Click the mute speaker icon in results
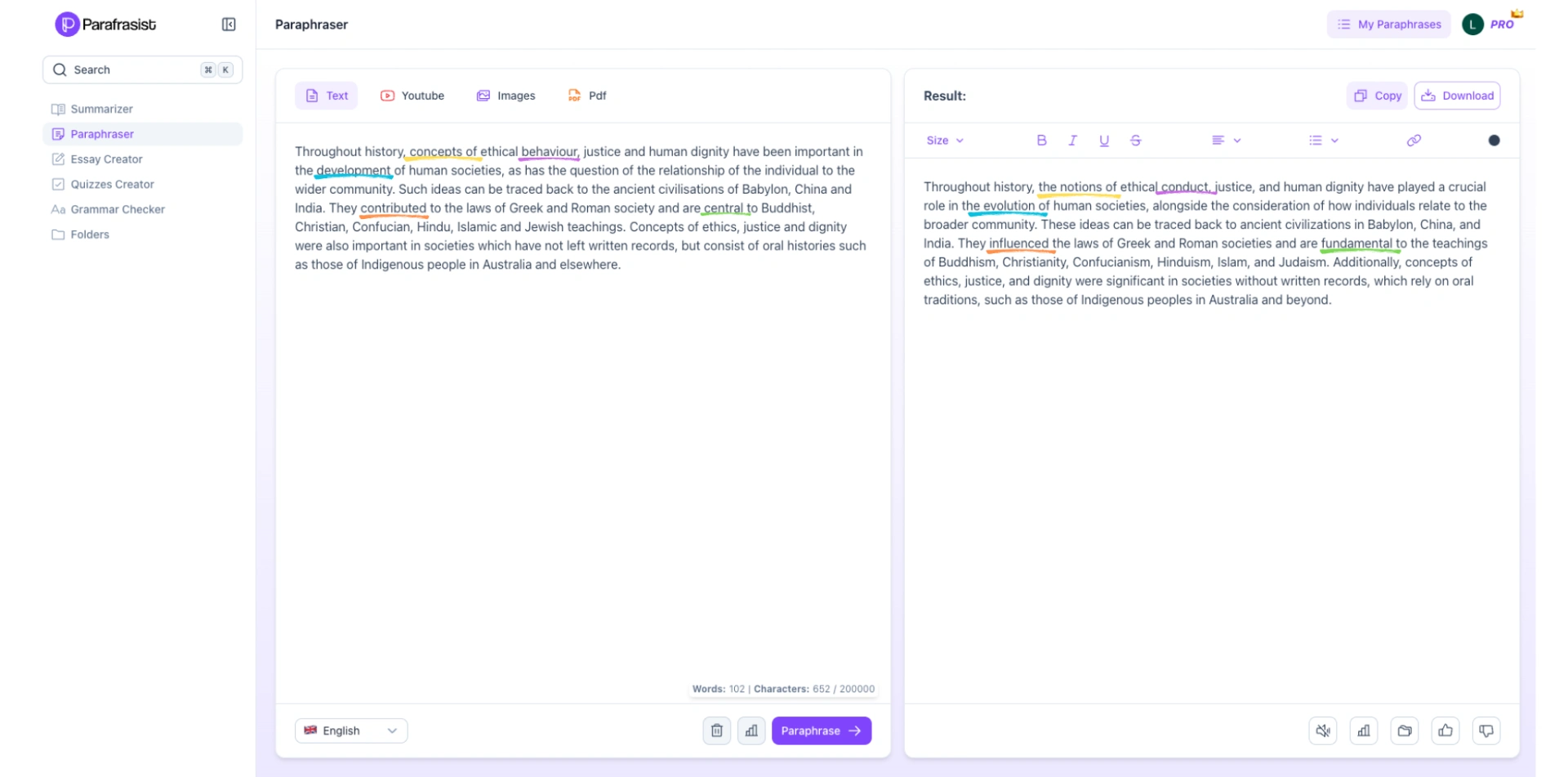 coord(1323,730)
